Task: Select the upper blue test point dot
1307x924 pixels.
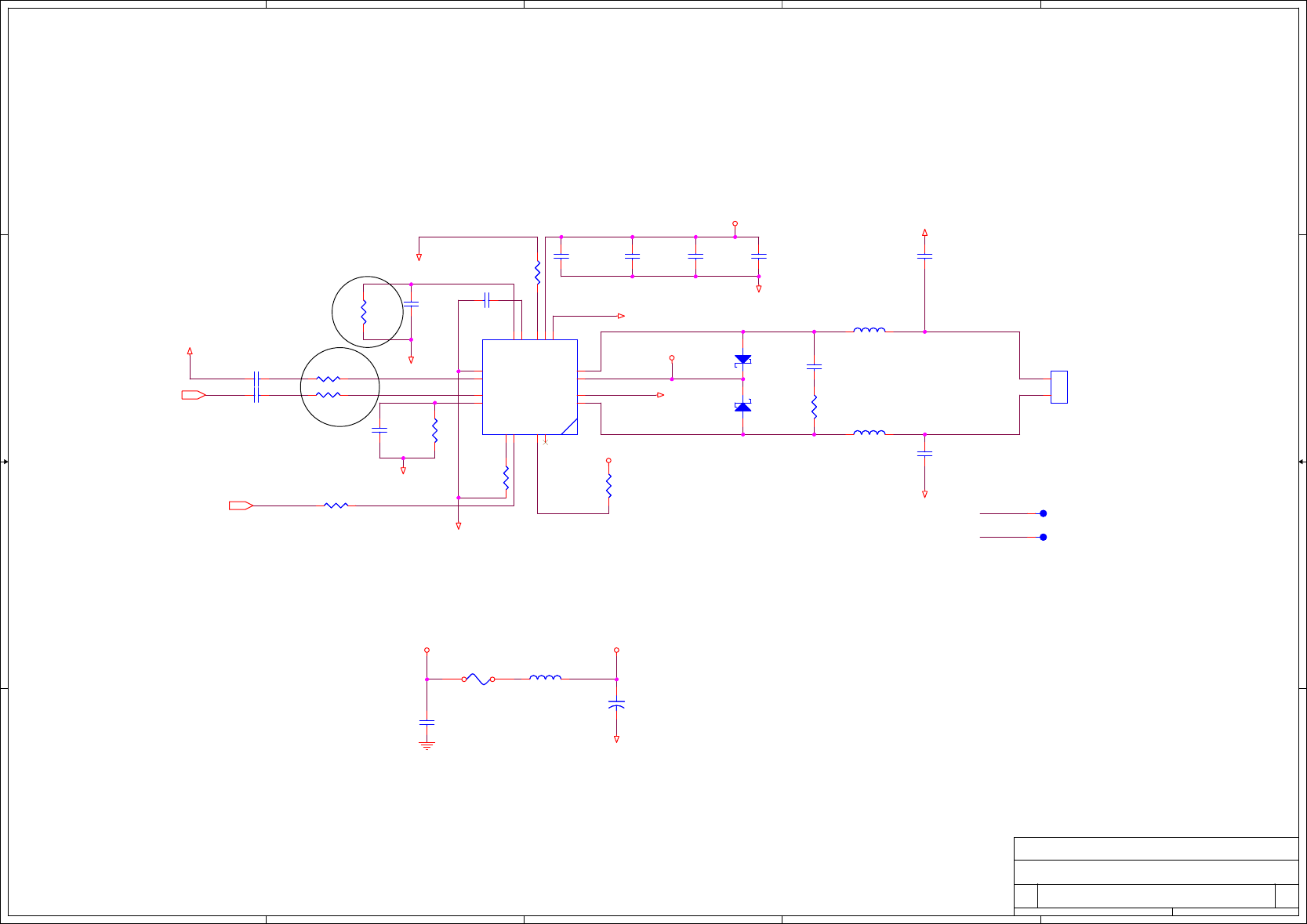Action: pos(1043,513)
